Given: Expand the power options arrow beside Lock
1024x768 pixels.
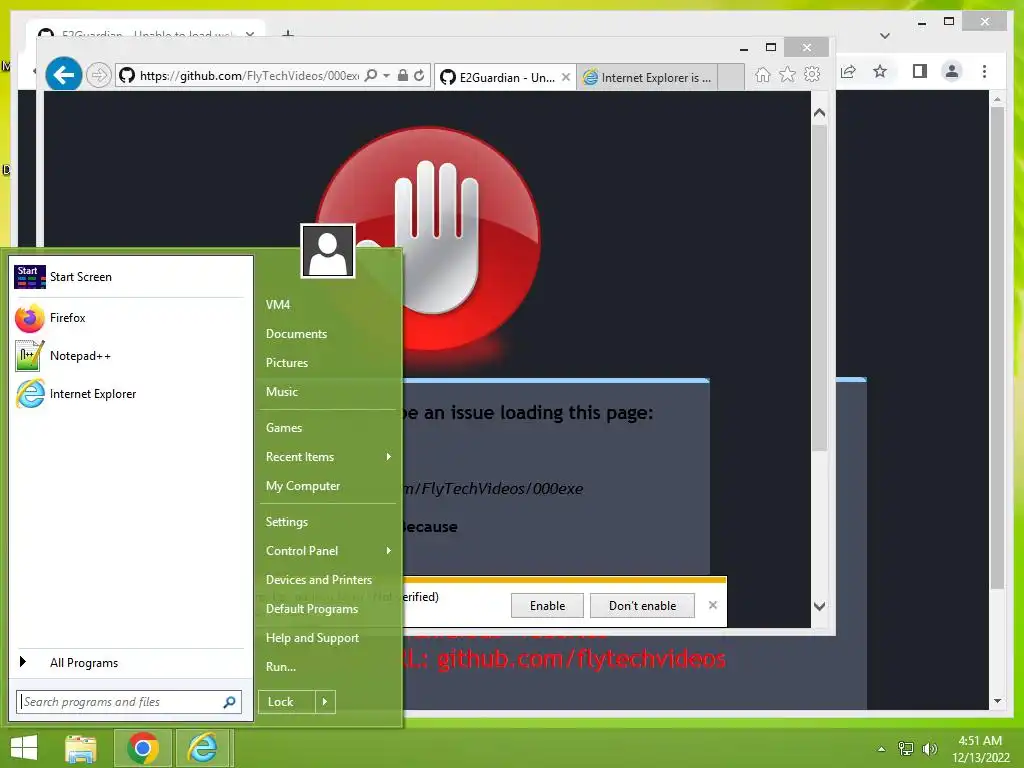Looking at the screenshot, I should [x=325, y=702].
